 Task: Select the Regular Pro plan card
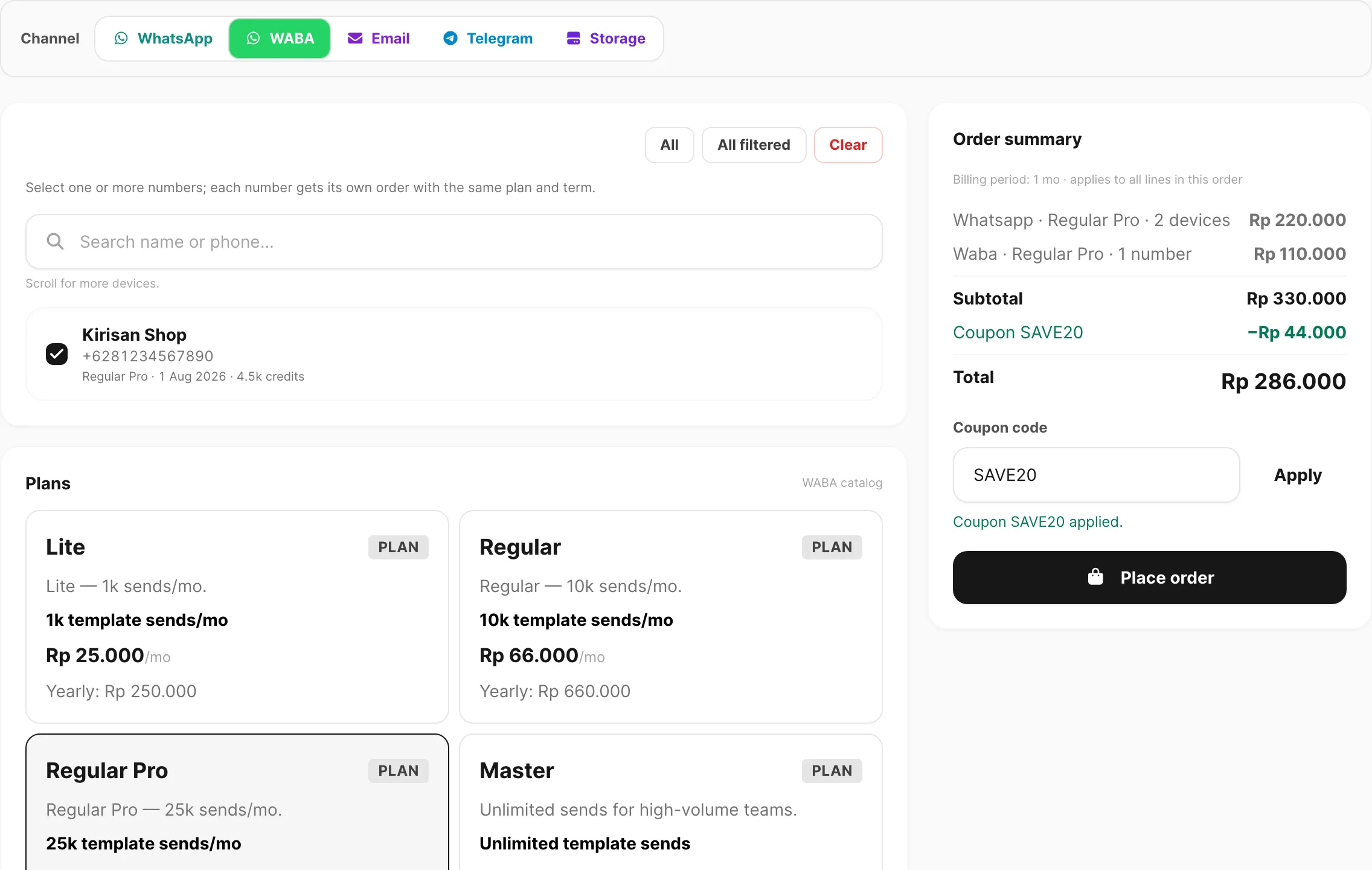pyautogui.click(x=237, y=802)
